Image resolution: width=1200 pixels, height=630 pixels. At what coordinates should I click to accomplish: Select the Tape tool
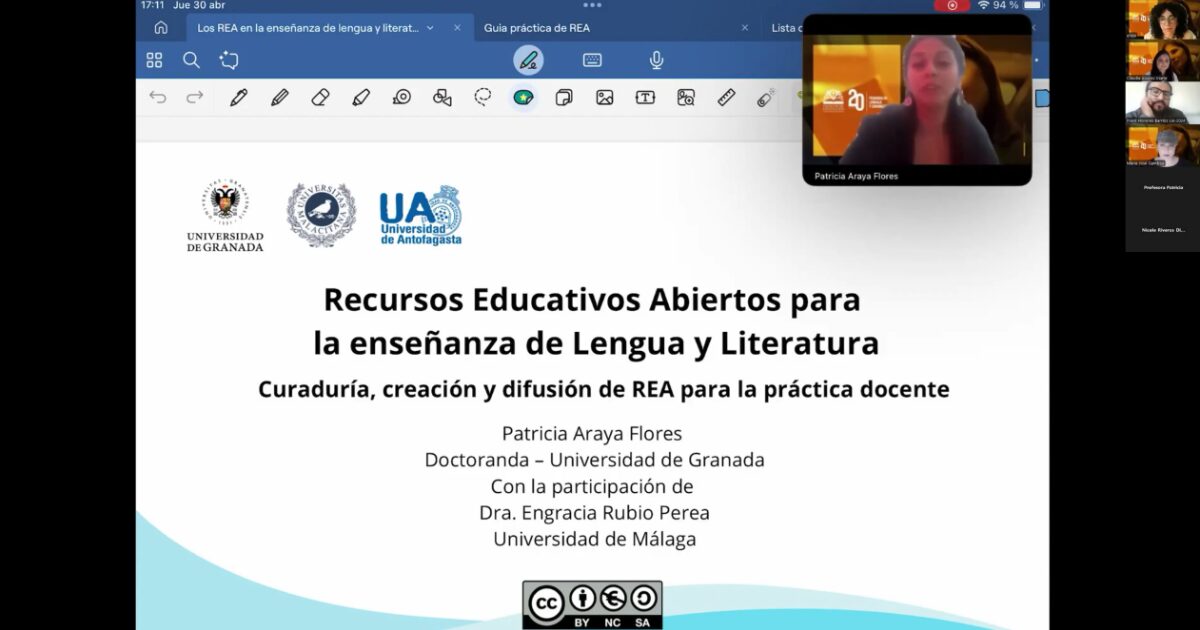(402, 97)
